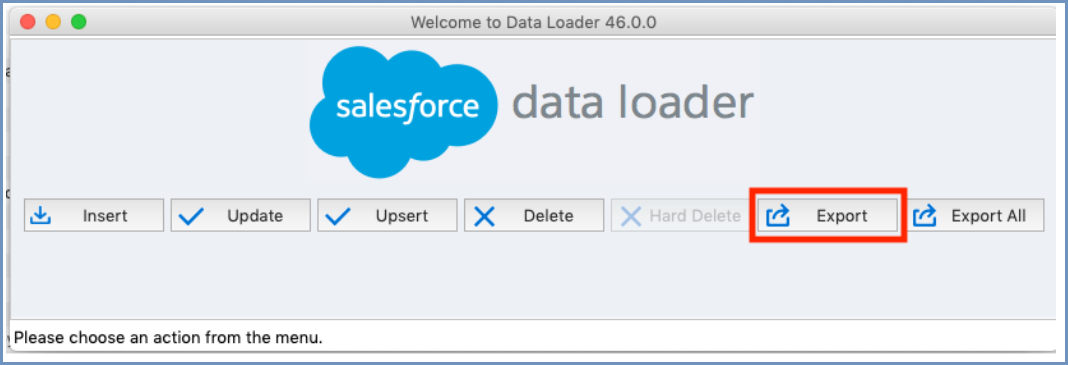1068x365 pixels.
Task: Select the disabled Hard Delete button
Action: [680, 216]
